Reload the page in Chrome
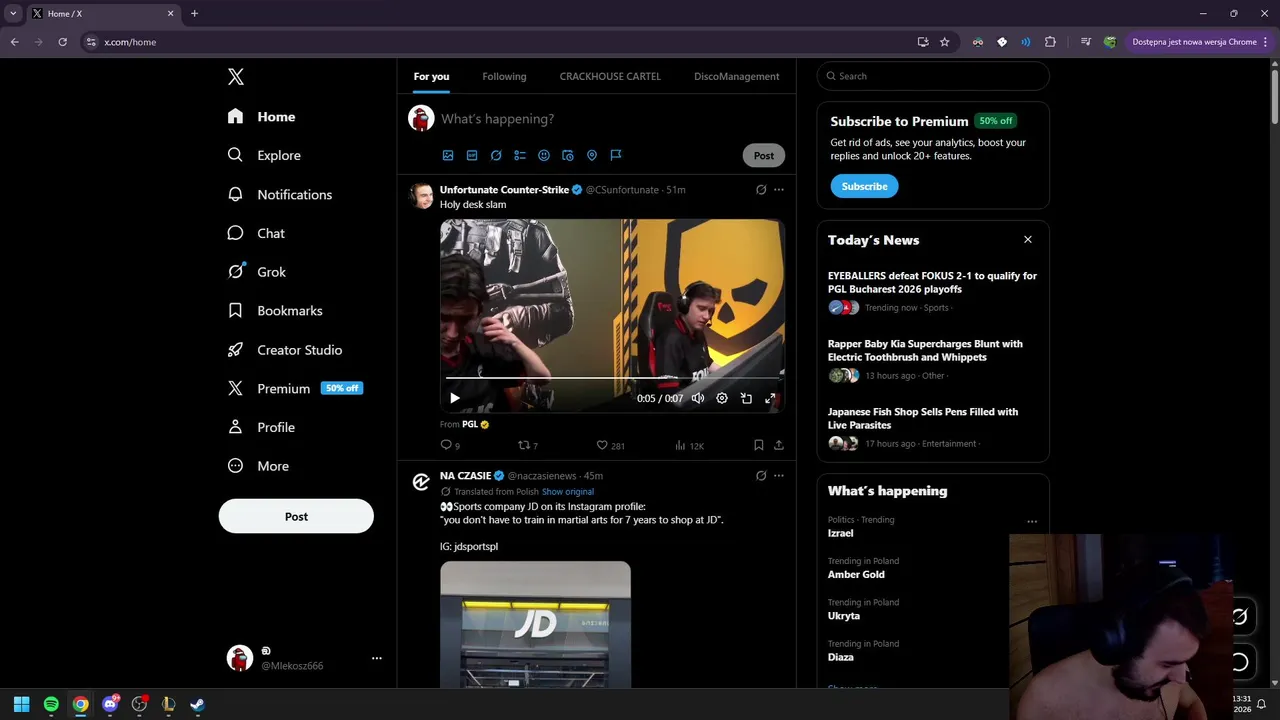Screen dimensions: 1280x720 (x=62, y=42)
